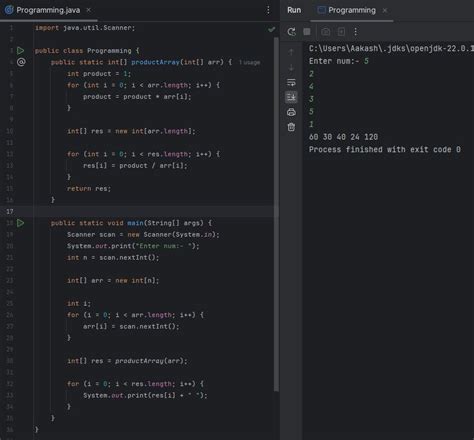Image resolution: width=474 pixels, height=440 pixels.
Task: Toggle soft-wrap in the console
Action: tap(291, 82)
